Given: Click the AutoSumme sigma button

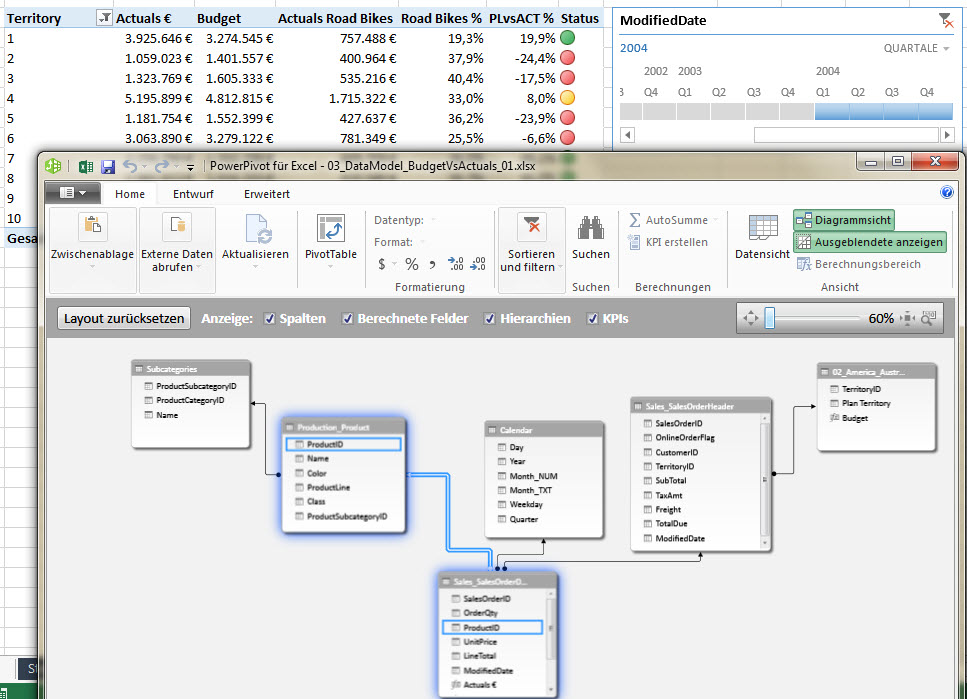Looking at the screenshot, I should [x=668, y=220].
